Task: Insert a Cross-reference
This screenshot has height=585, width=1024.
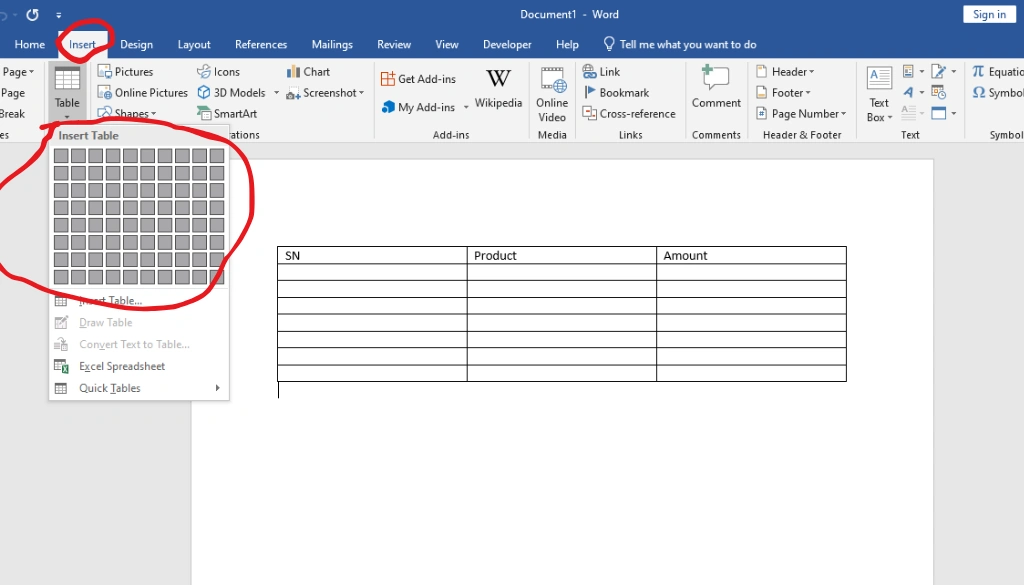Action: [629, 114]
